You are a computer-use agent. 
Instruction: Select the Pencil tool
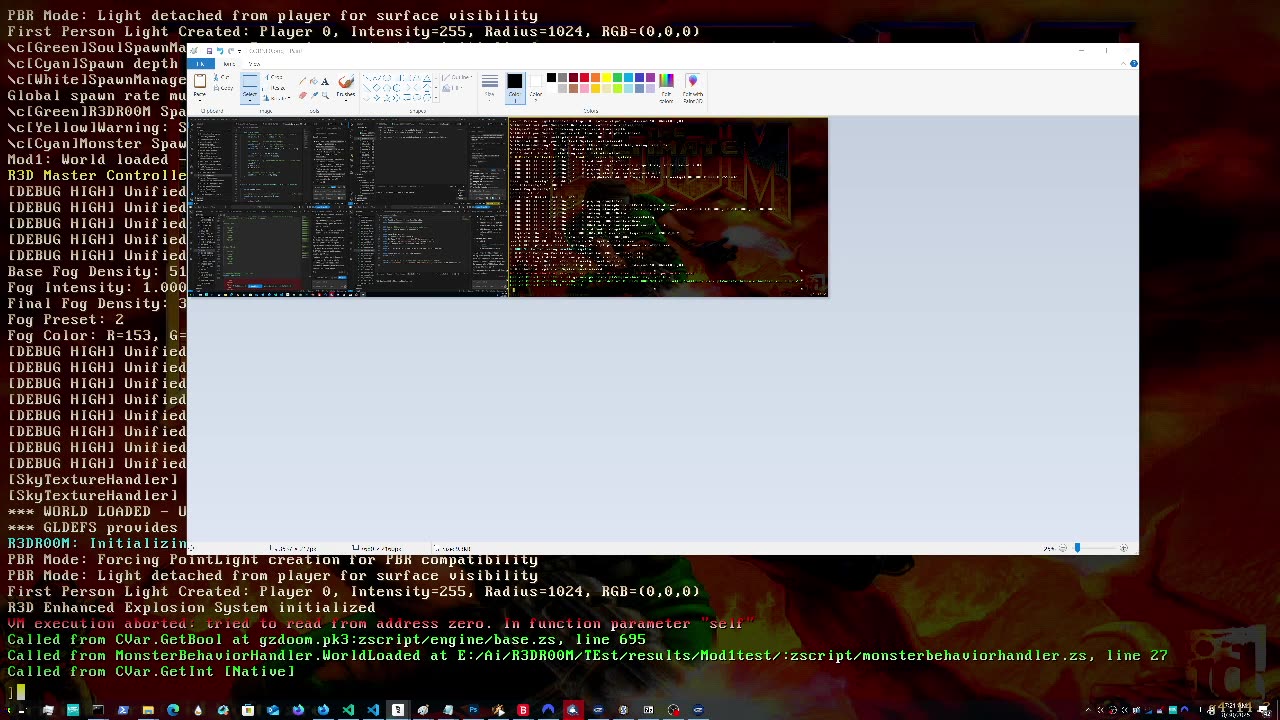(303, 81)
